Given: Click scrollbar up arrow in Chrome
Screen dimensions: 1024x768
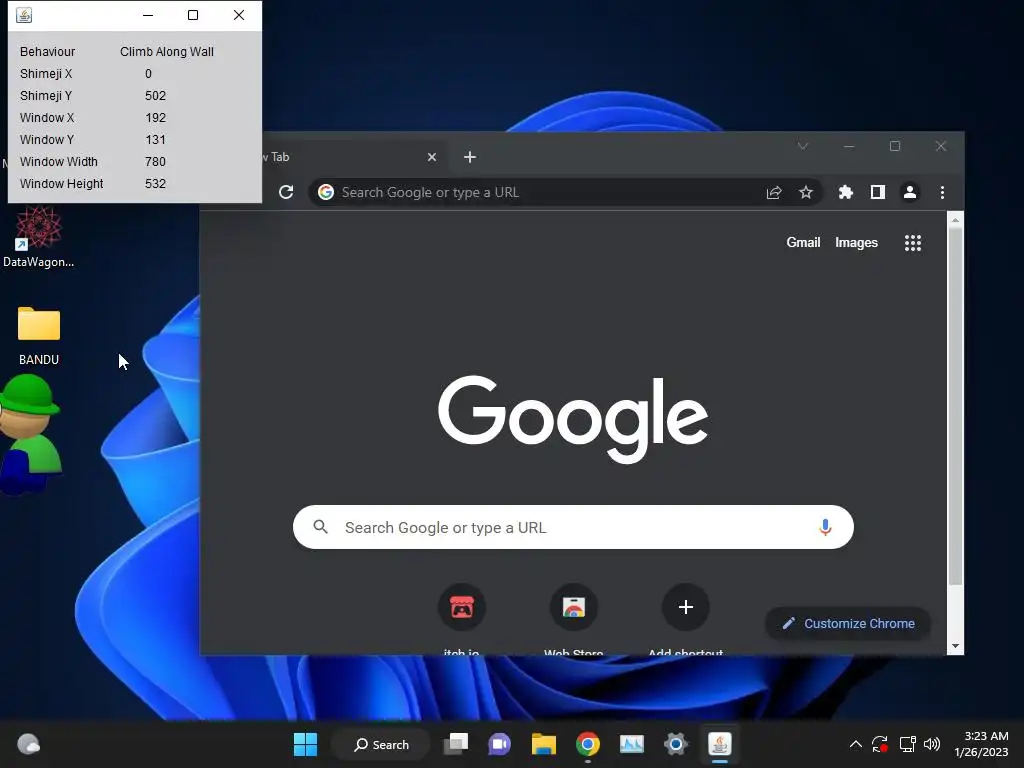Looking at the screenshot, I should coord(955,220).
